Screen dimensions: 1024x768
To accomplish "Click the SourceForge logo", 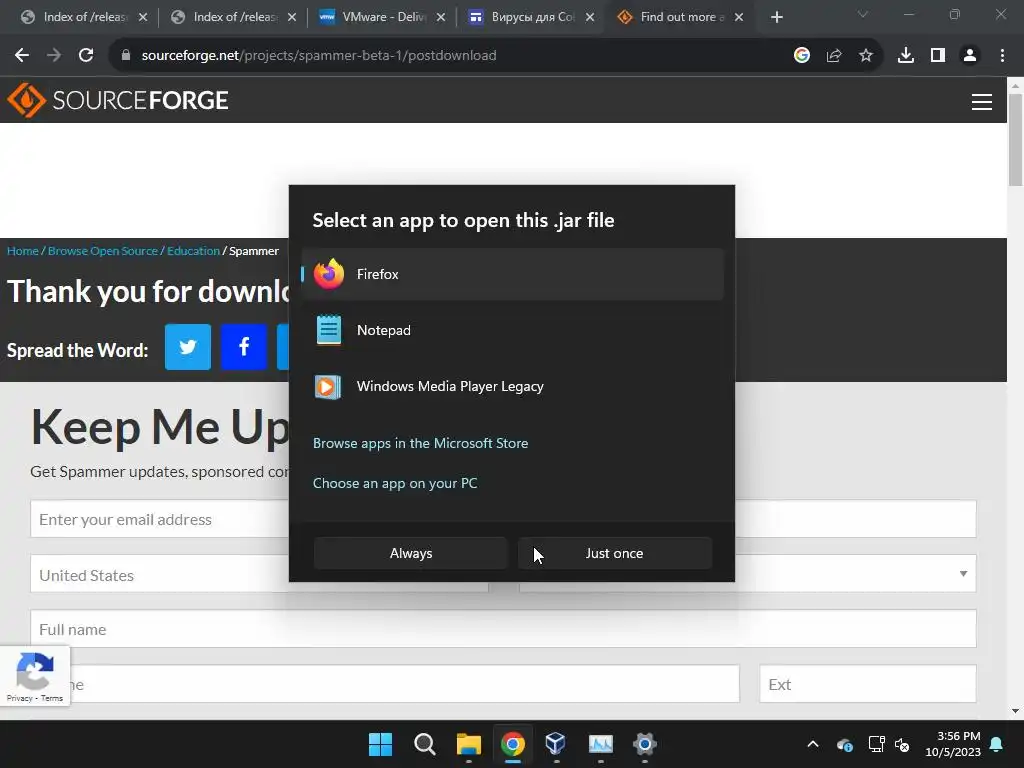I will point(118,100).
